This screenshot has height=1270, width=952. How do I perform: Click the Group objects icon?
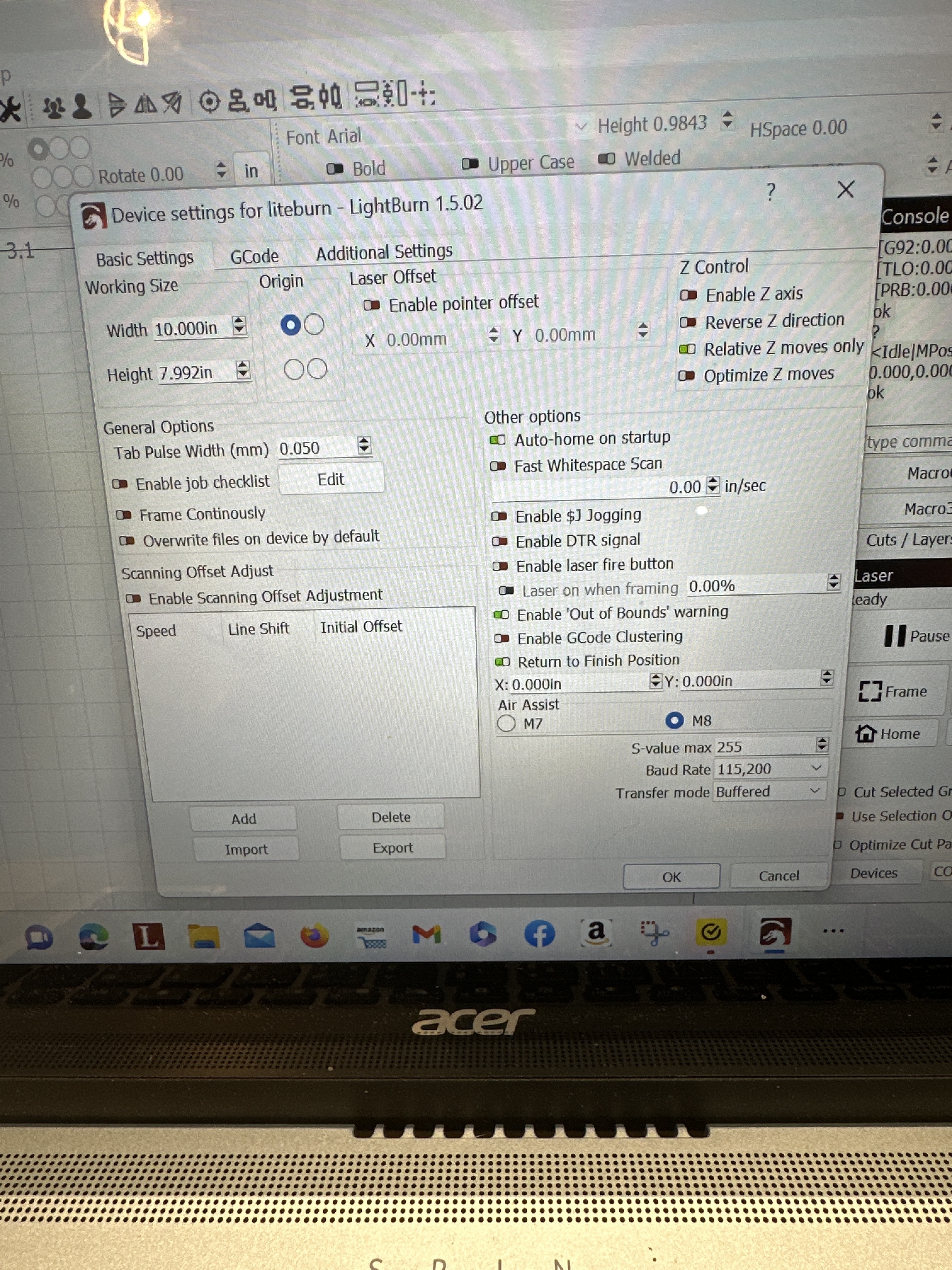pyautogui.click(x=54, y=107)
